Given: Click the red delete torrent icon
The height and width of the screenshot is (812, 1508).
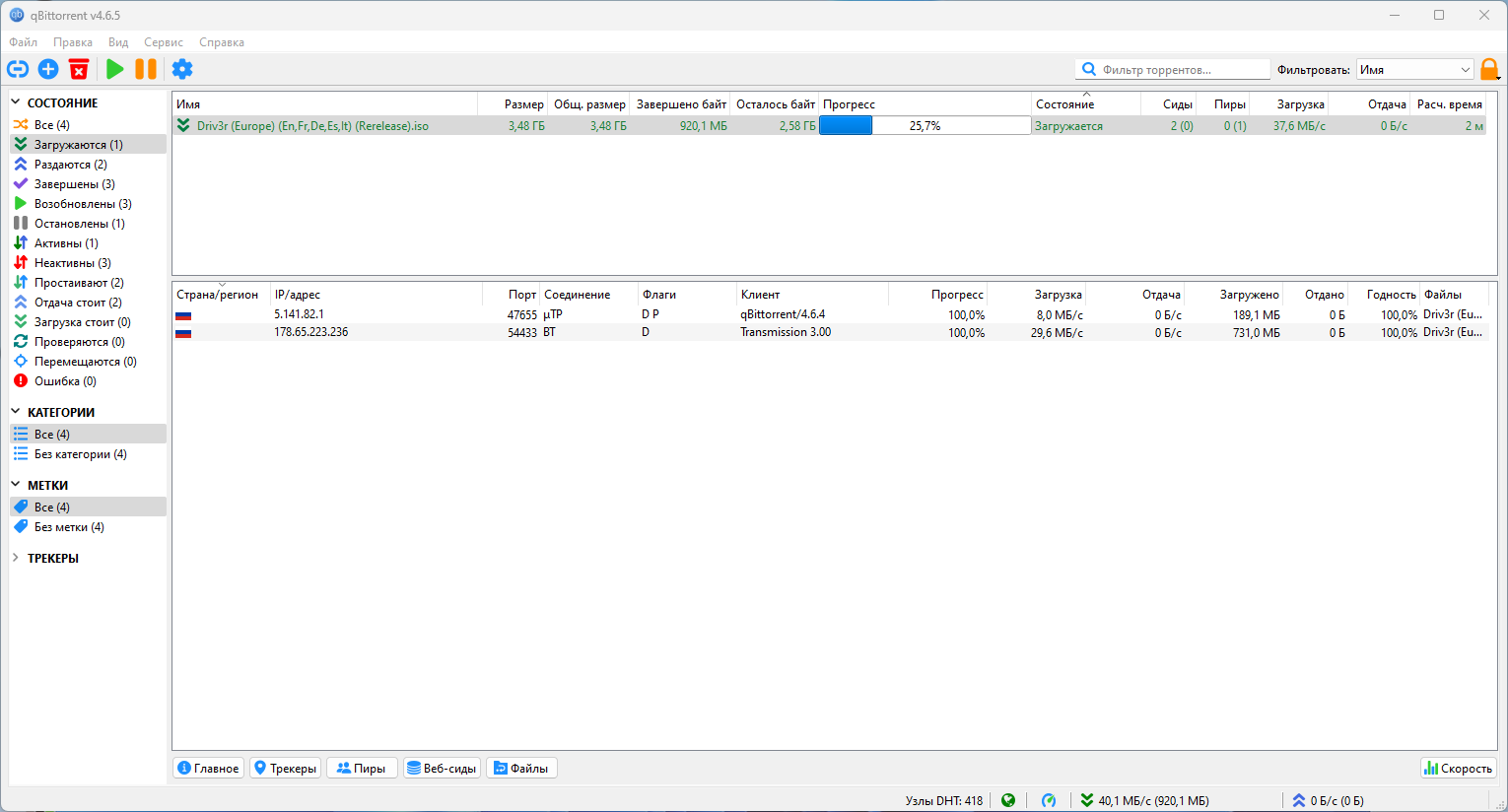Looking at the screenshot, I should pyautogui.click(x=79, y=69).
